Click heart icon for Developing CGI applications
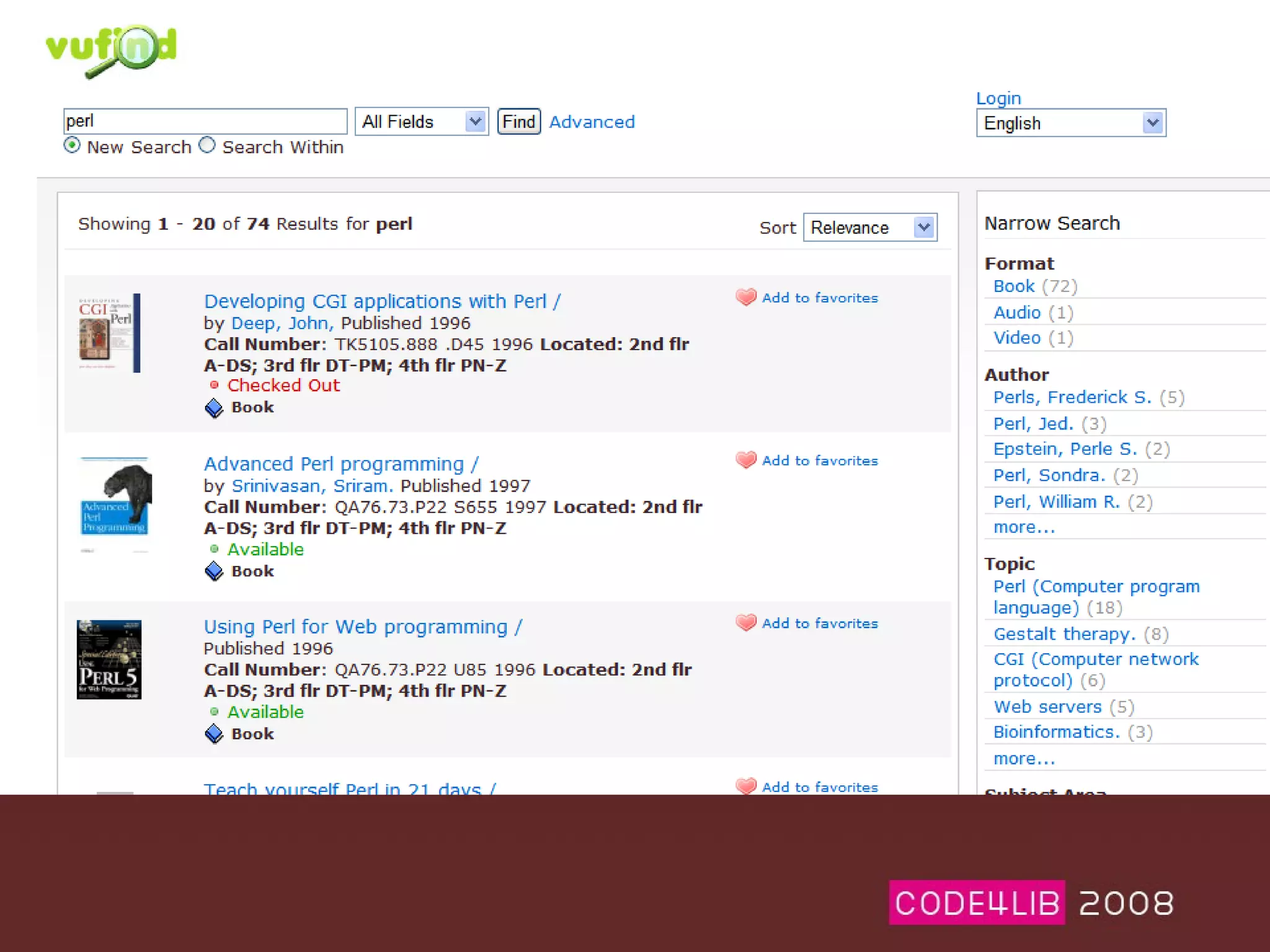The width and height of the screenshot is (1270, 952). [746, 297]
